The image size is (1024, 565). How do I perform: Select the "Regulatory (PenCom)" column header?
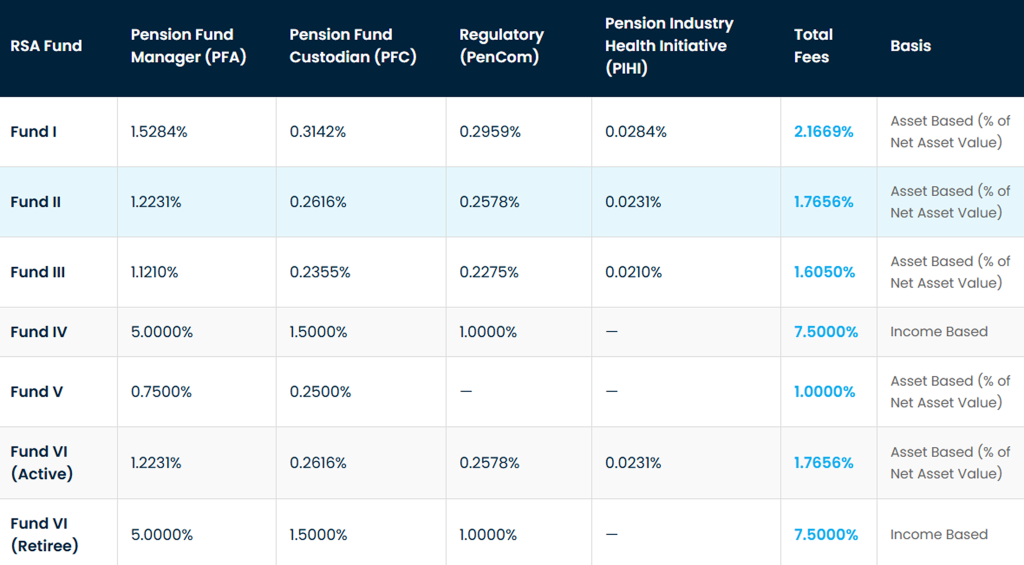pyautogui.click(x=501, y=46)
